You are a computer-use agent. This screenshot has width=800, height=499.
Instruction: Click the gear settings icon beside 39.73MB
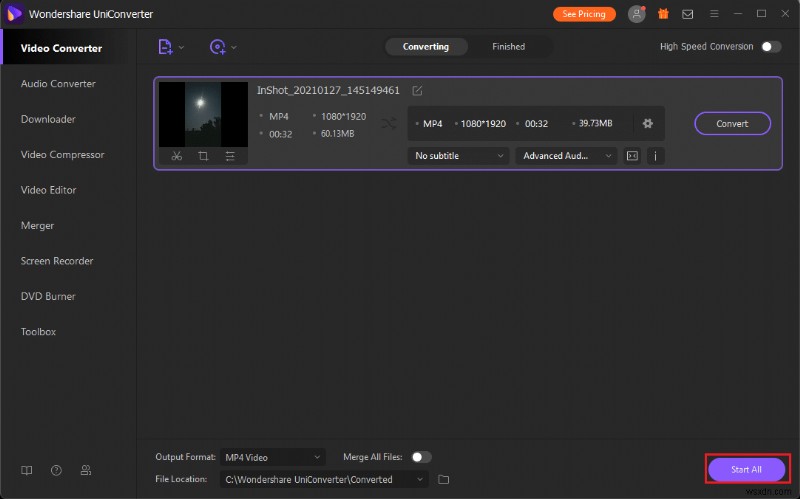pos(647,123)
